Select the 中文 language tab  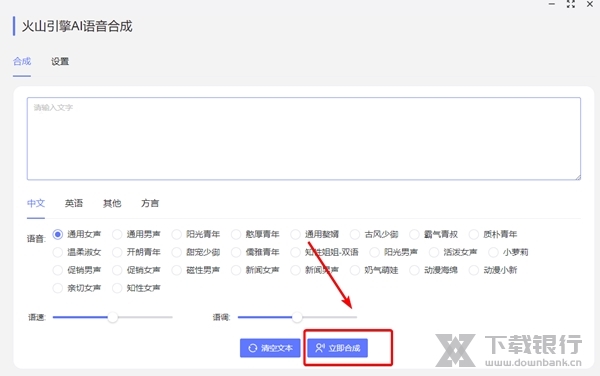tap(36, 203)
